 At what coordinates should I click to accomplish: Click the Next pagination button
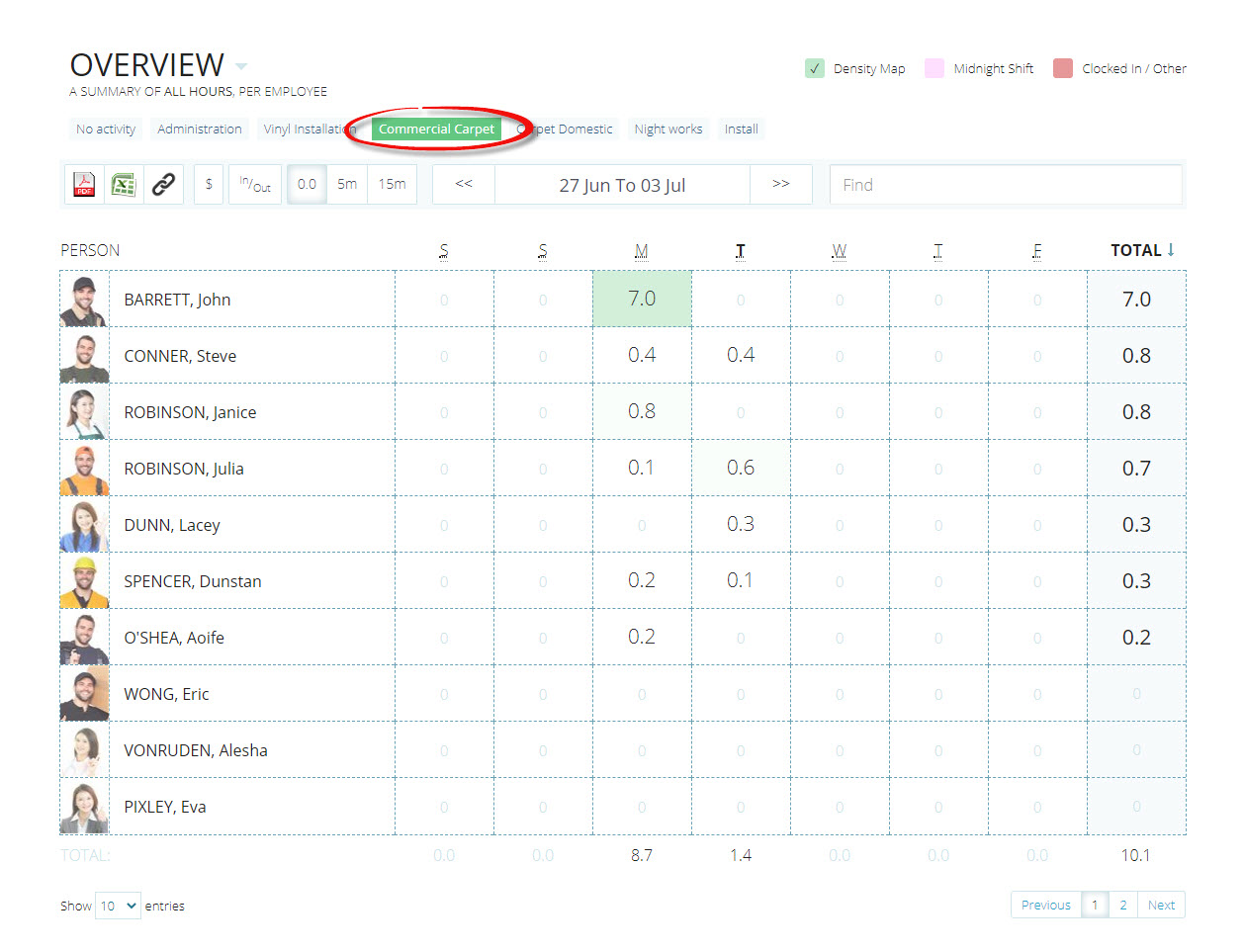click(x=1161, y=905)
